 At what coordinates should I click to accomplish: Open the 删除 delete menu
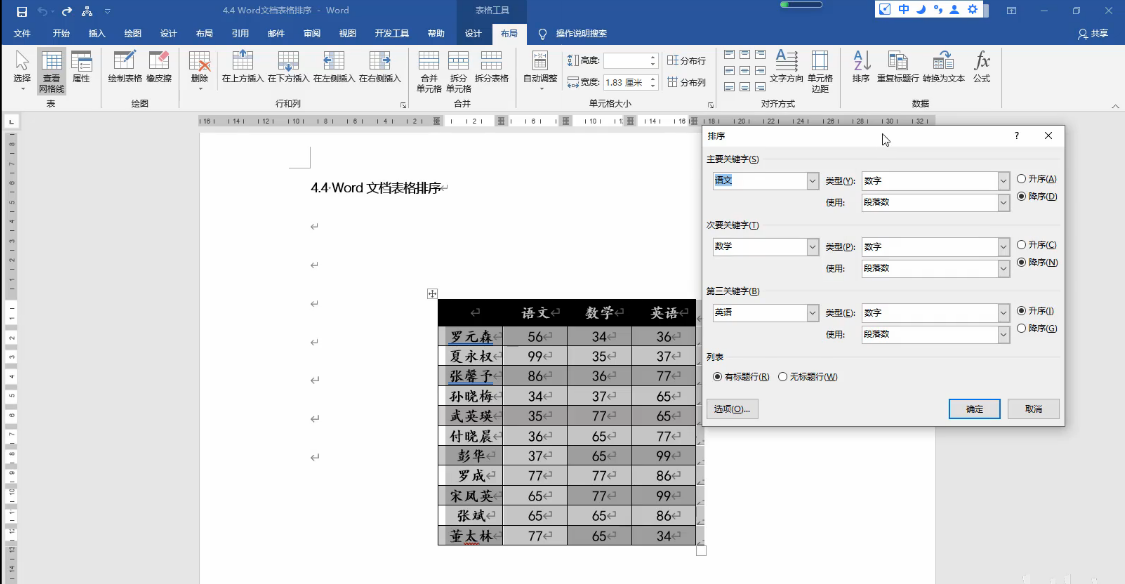tap(199, 71)
